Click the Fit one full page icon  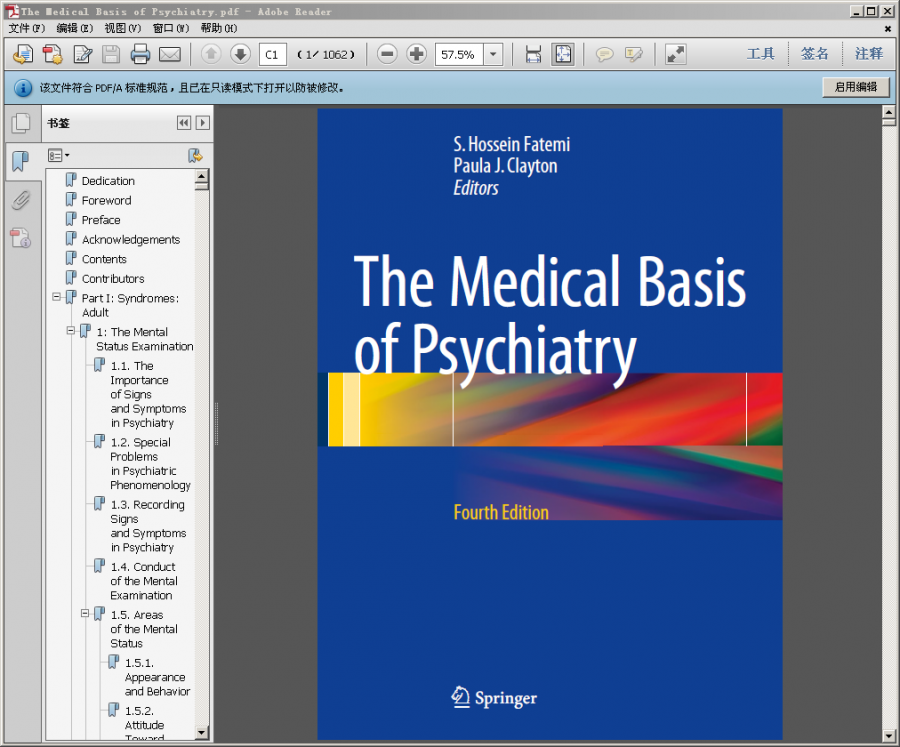pos(563,55)
